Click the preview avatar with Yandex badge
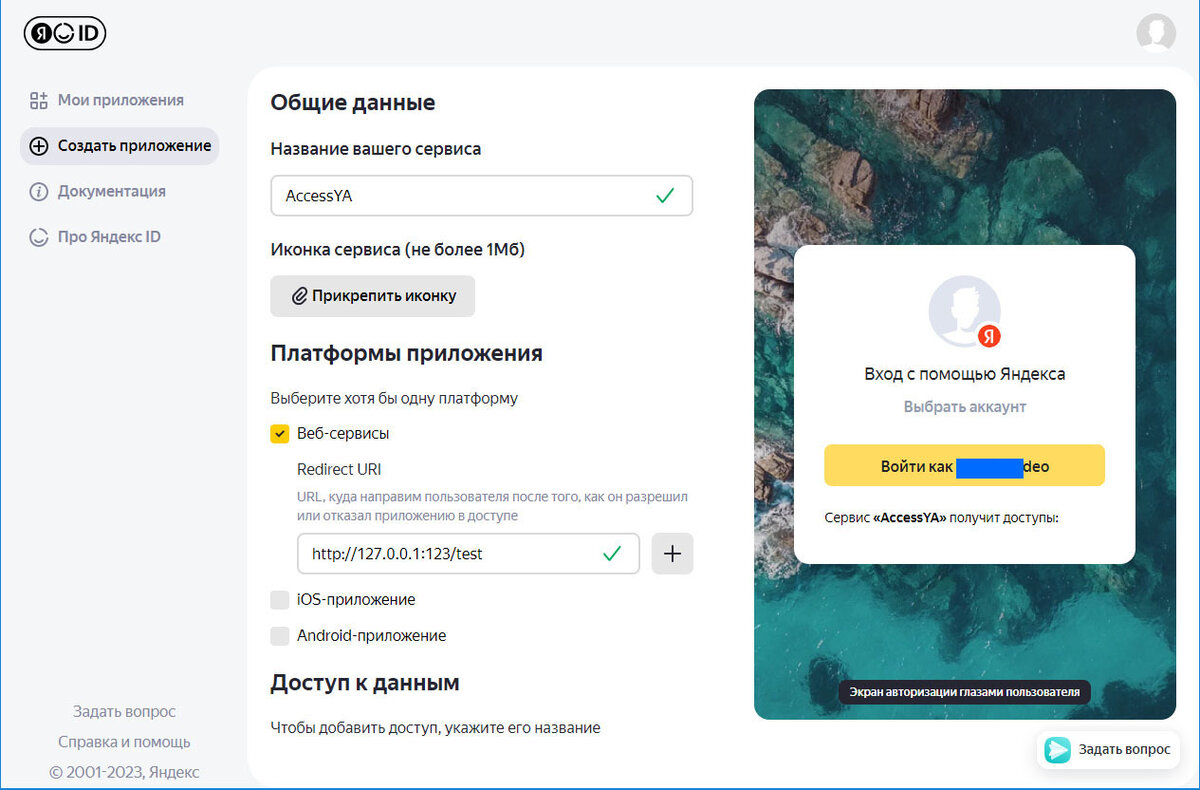The width and height of the screenshot is (1200, 790). point(965,311)
